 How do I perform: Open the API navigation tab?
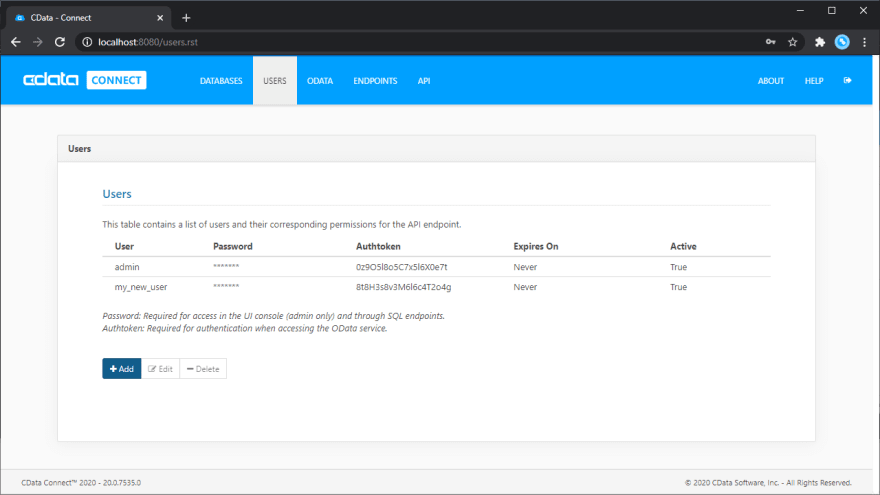click(424, 81)
